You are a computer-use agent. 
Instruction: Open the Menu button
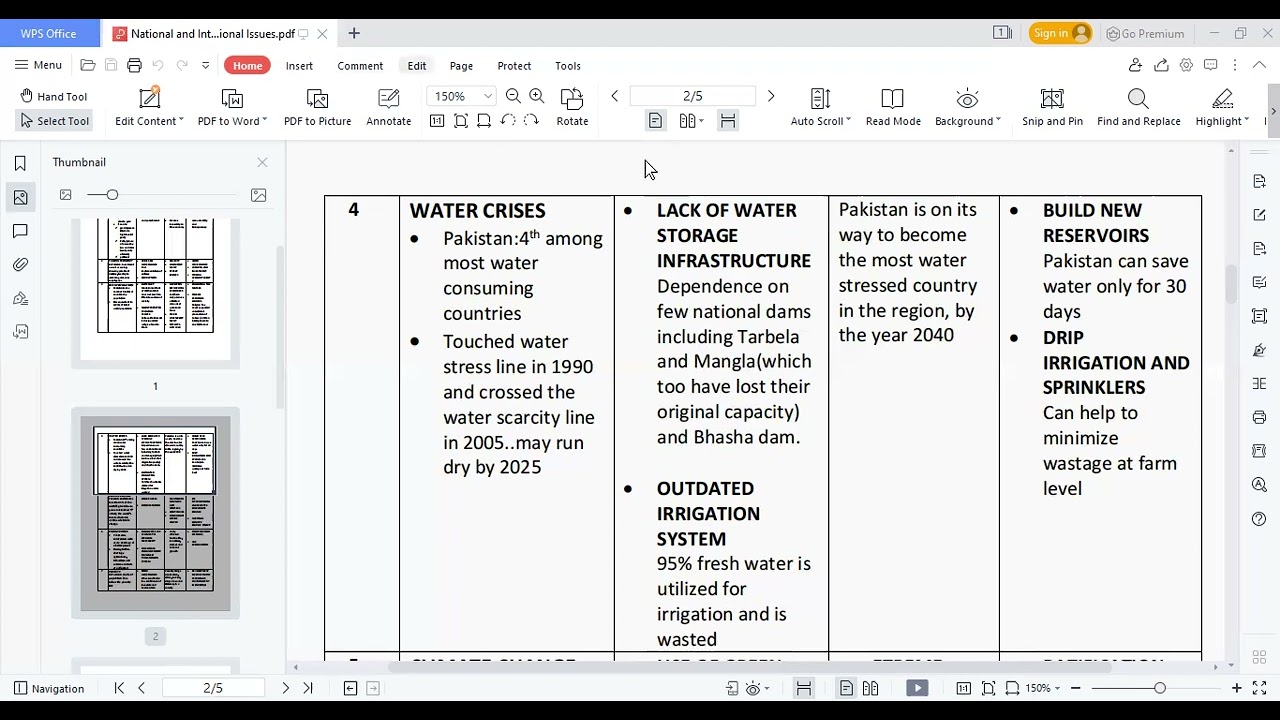coord(38,65)
